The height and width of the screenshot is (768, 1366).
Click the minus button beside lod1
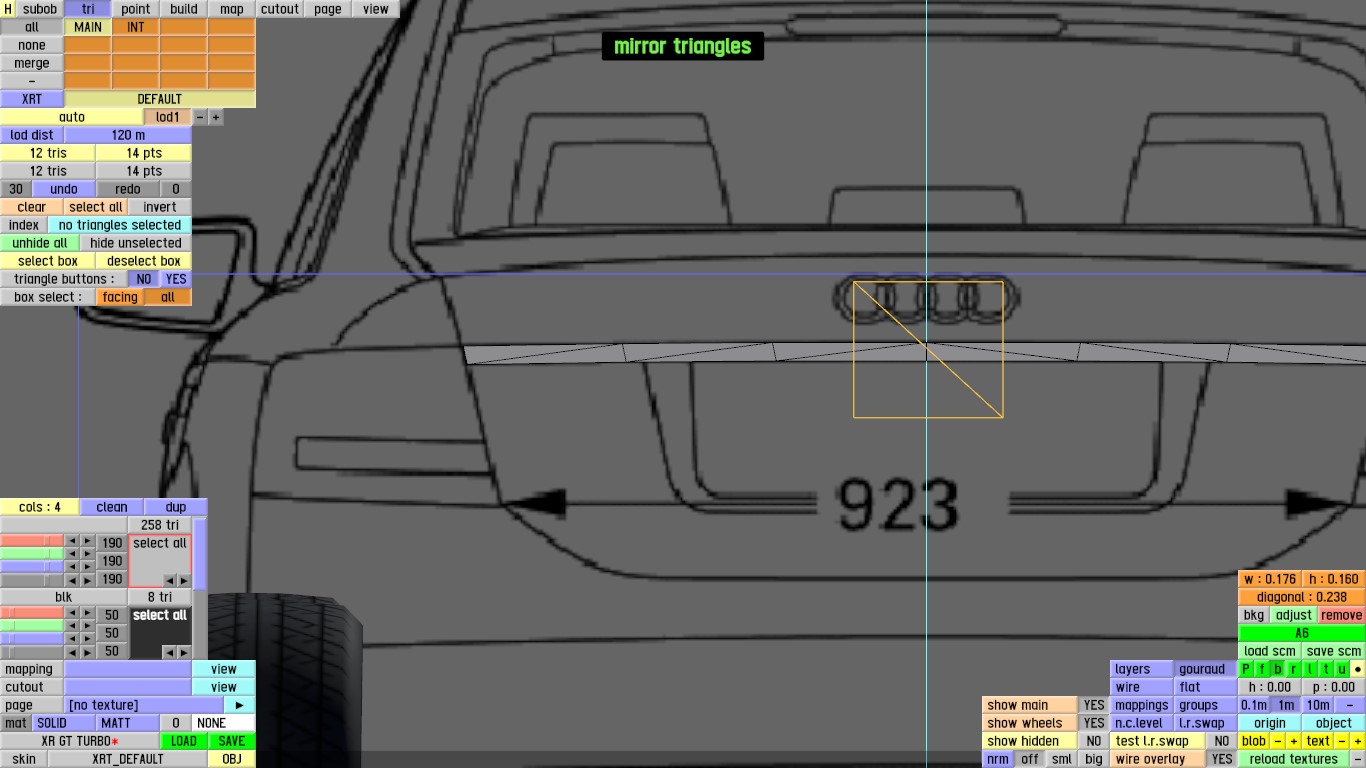point(200,117)
